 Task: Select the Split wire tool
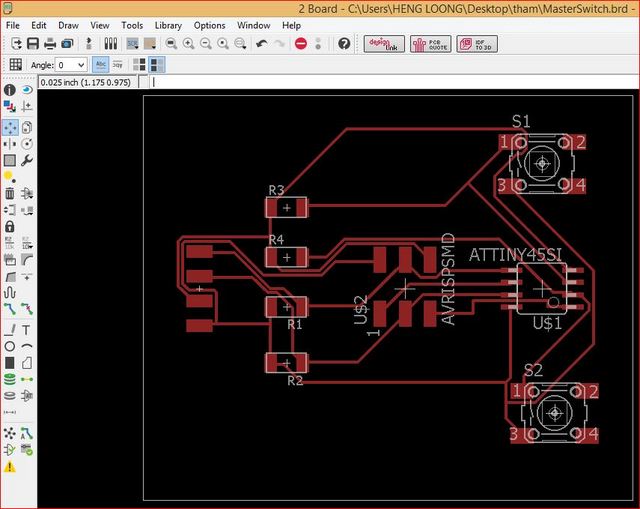click(10, 276)
